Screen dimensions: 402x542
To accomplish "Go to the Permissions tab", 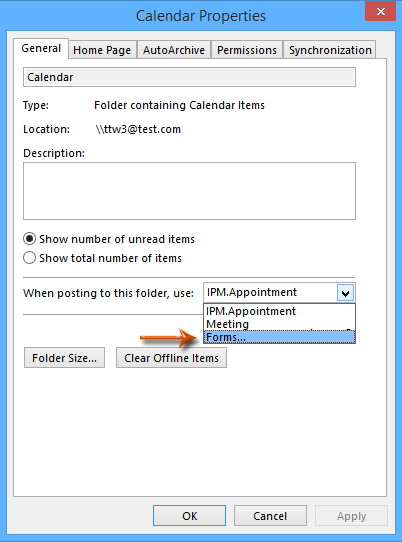I will tap(247, 50).
